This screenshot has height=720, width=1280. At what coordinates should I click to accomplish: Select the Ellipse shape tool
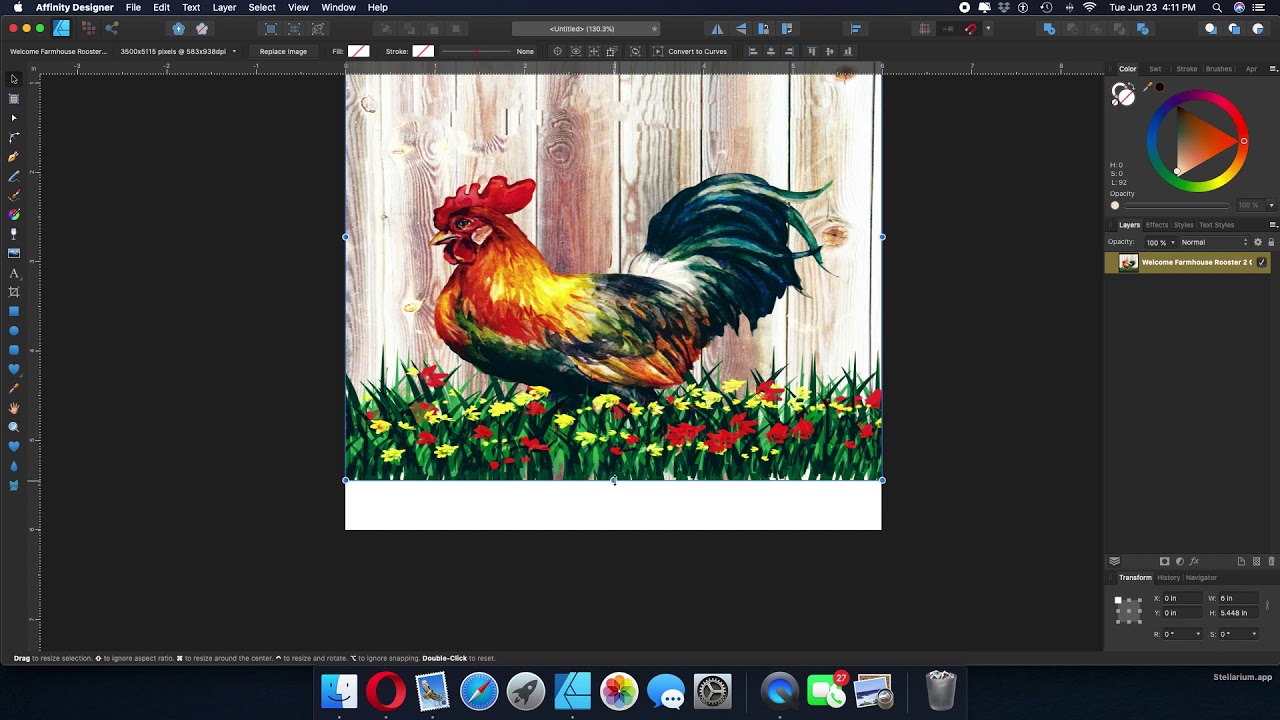[x=14, y=331]
